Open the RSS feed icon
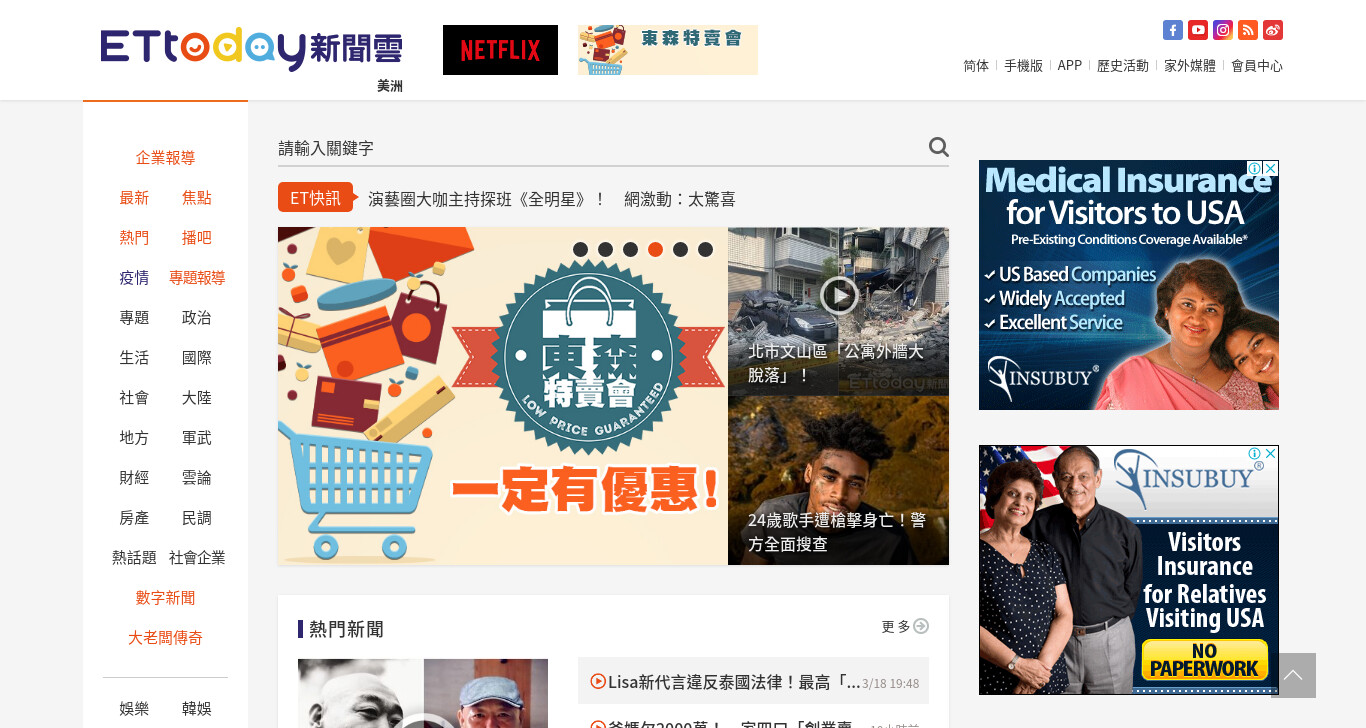This screenshot has height=728, width=1366. pyautogui.click(x=1248, y=30)
